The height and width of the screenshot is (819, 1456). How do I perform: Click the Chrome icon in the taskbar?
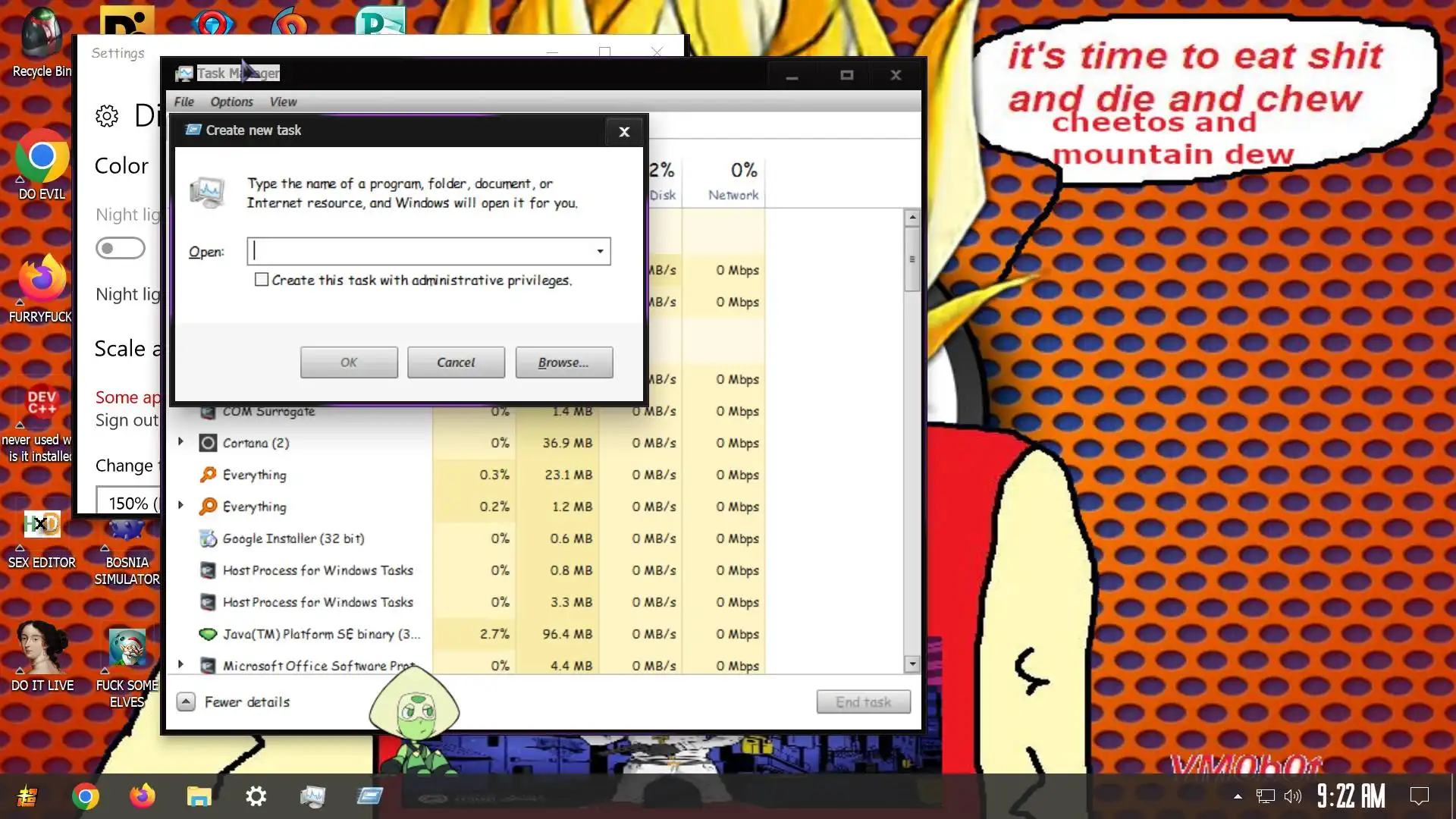[86, 797]
